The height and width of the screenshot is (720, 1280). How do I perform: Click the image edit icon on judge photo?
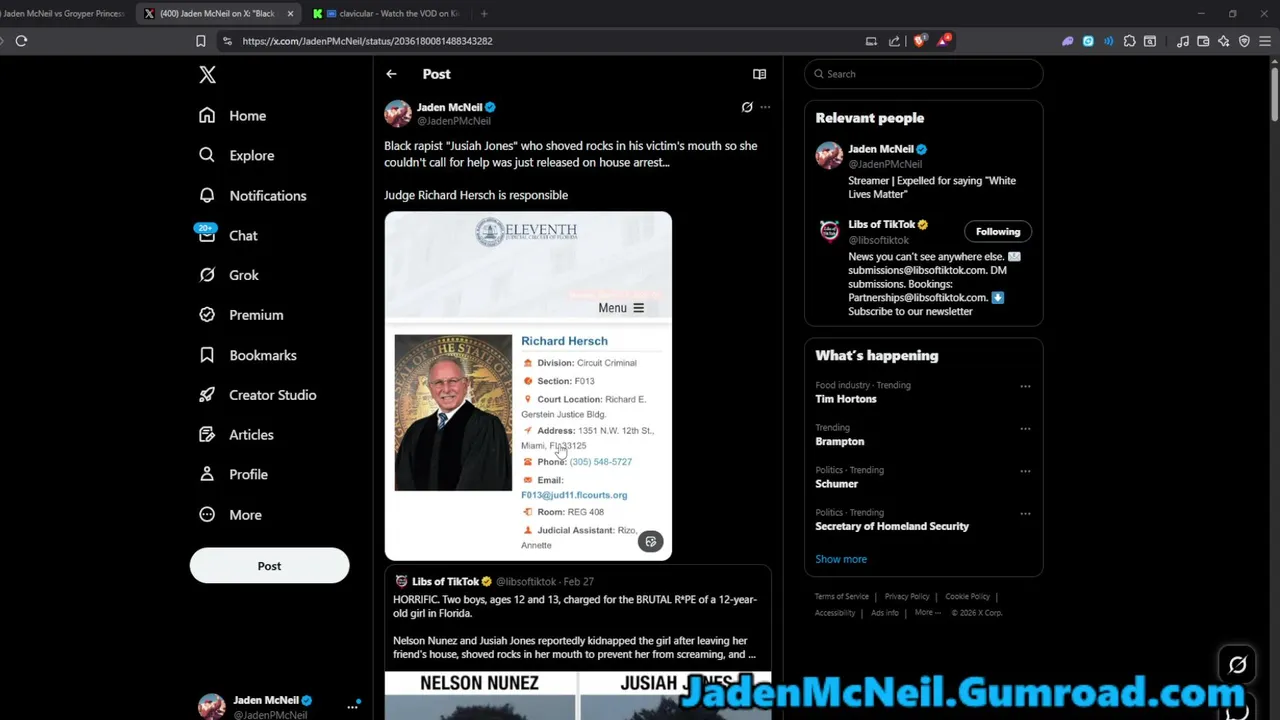tap(650, 541)
